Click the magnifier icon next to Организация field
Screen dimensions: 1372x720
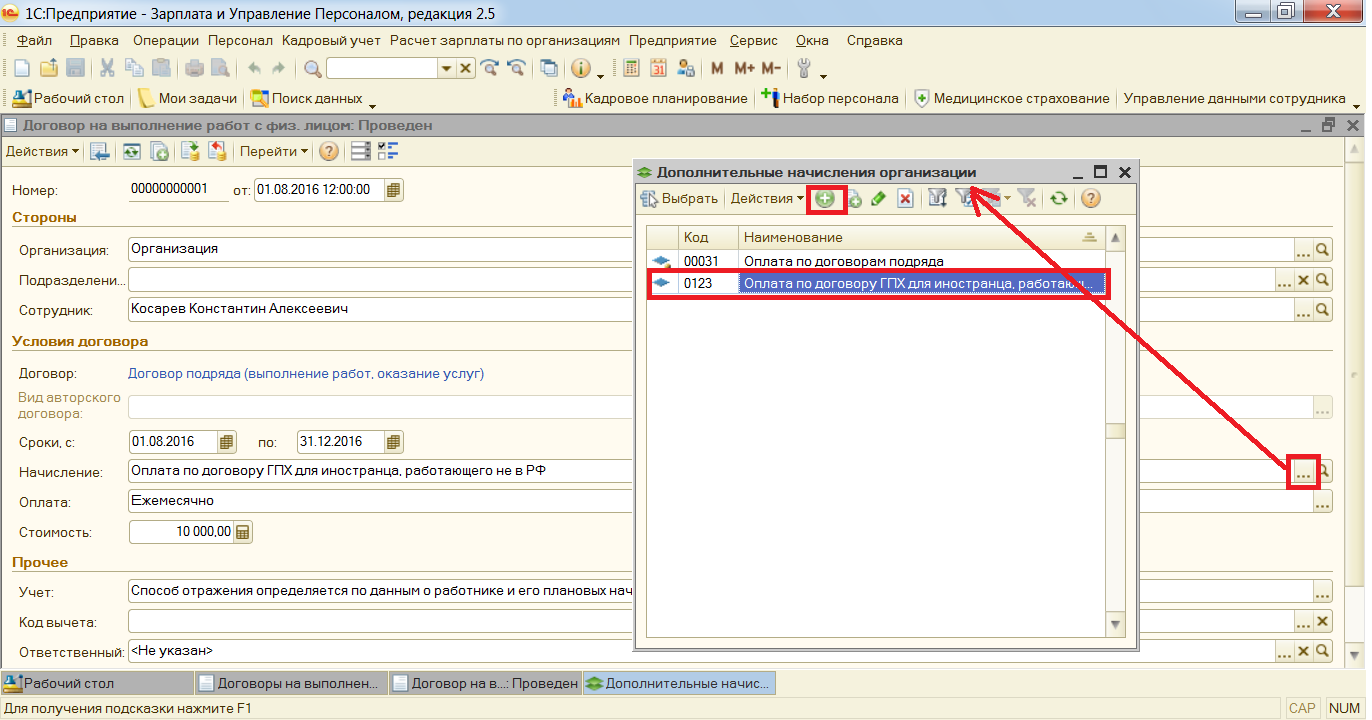pos(1322,250)
